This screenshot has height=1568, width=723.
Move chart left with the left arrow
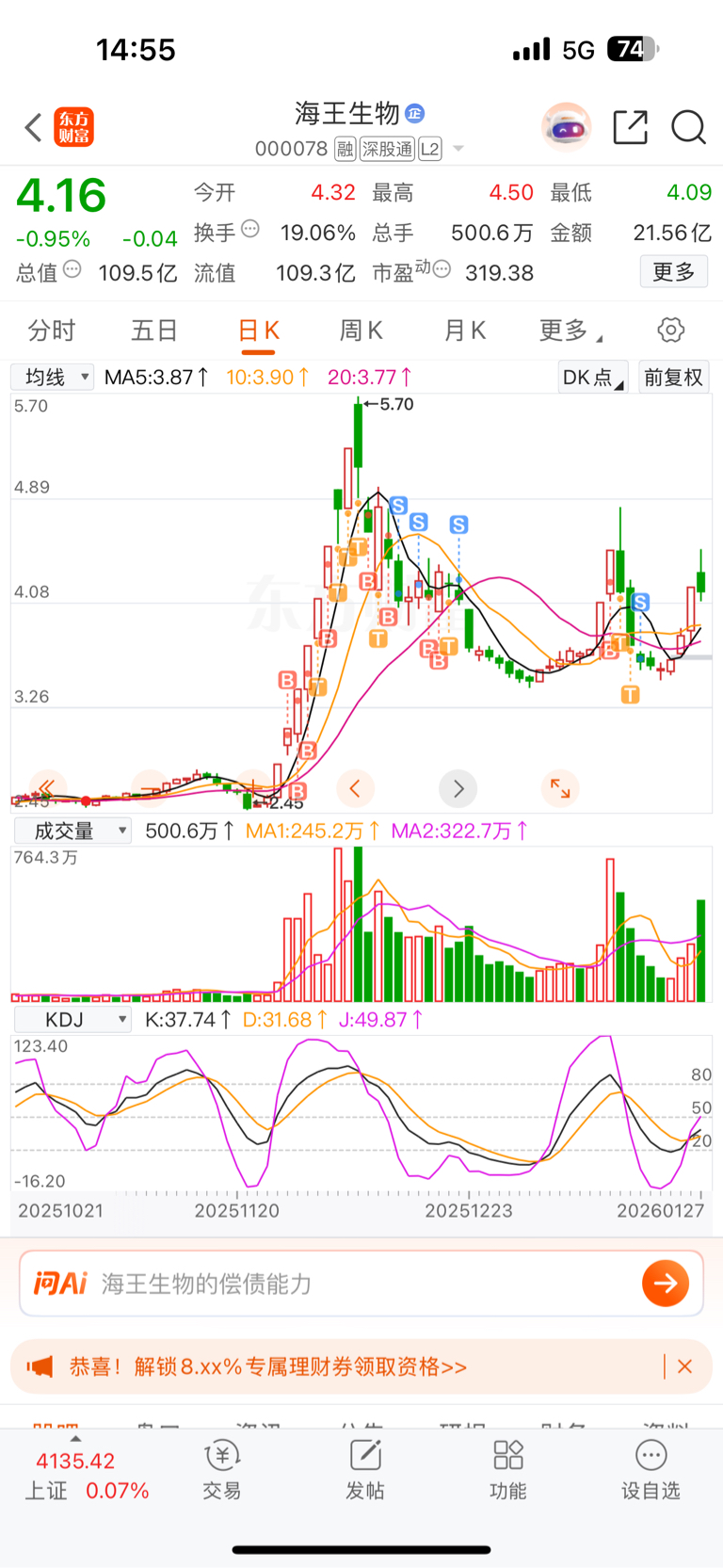355,788
